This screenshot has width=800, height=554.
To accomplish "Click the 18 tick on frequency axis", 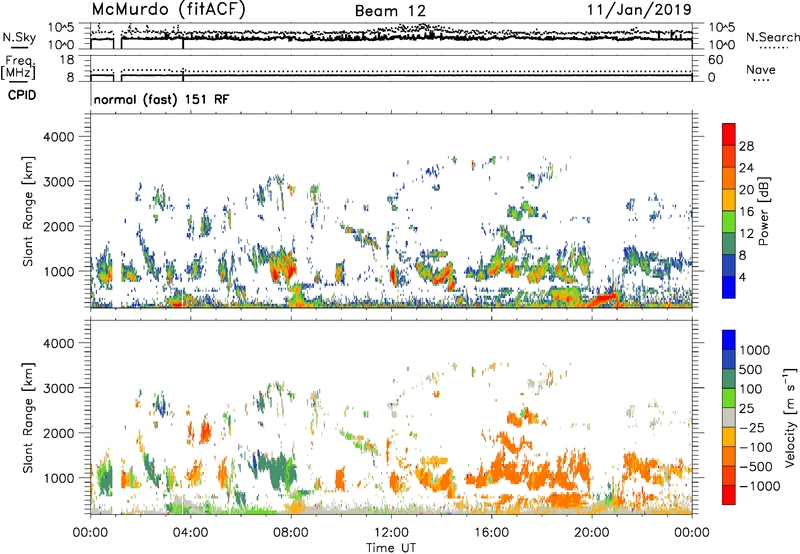I will tap(67, 60).
